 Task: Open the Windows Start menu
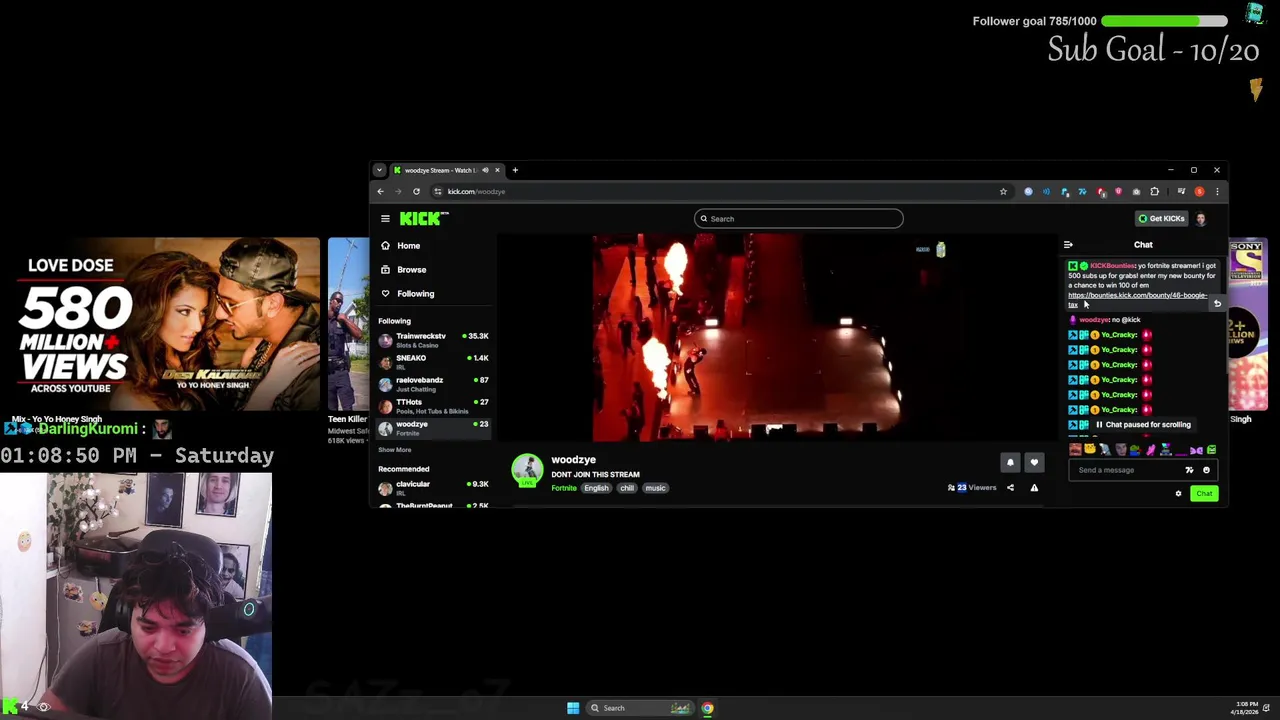(573, 708)
